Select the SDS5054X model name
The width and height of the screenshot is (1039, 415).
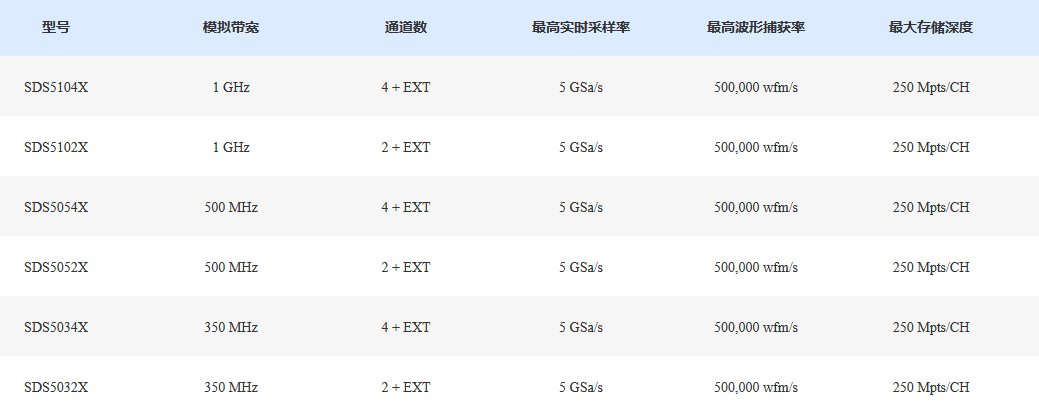click(56, 208)
